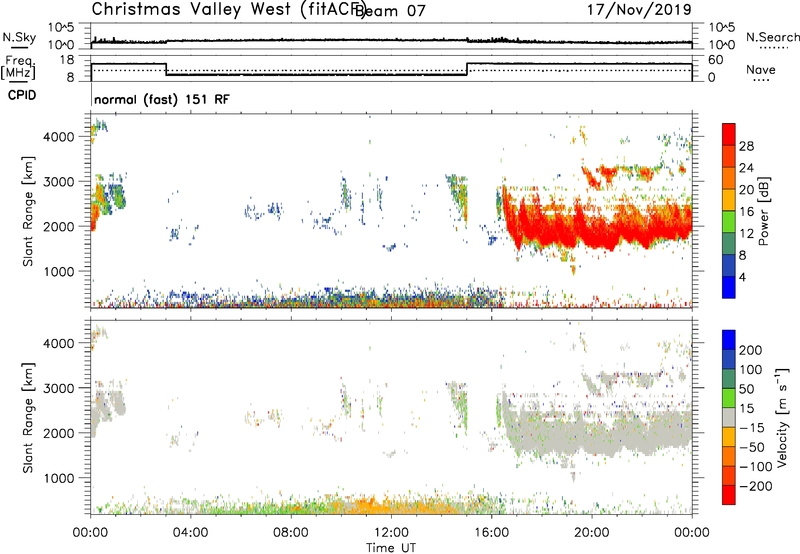Click the '04:00' time axis tick label
This screenshot has height=554, width=800.
click(190, 533)
